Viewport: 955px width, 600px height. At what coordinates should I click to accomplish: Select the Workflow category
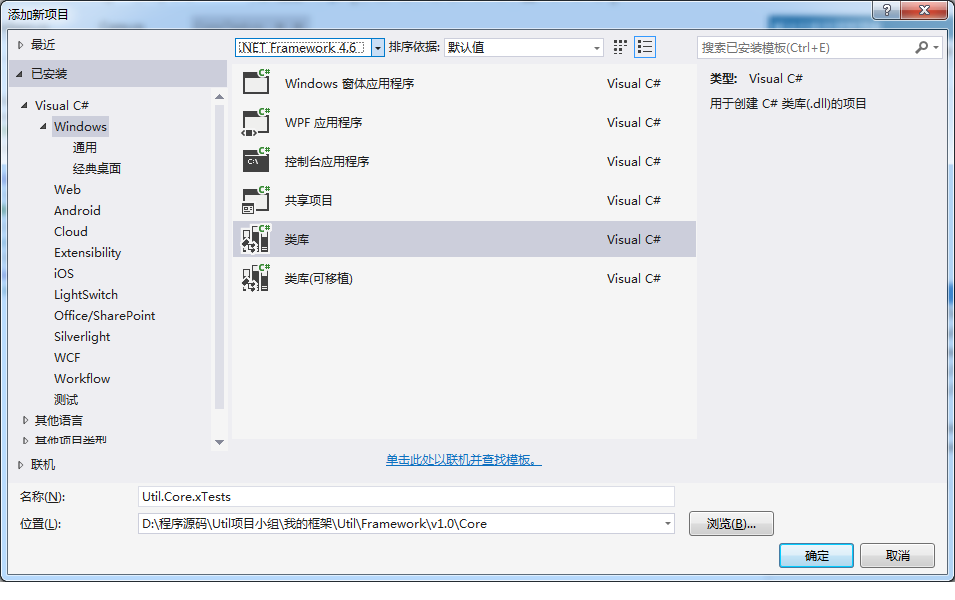coord(82,378)
